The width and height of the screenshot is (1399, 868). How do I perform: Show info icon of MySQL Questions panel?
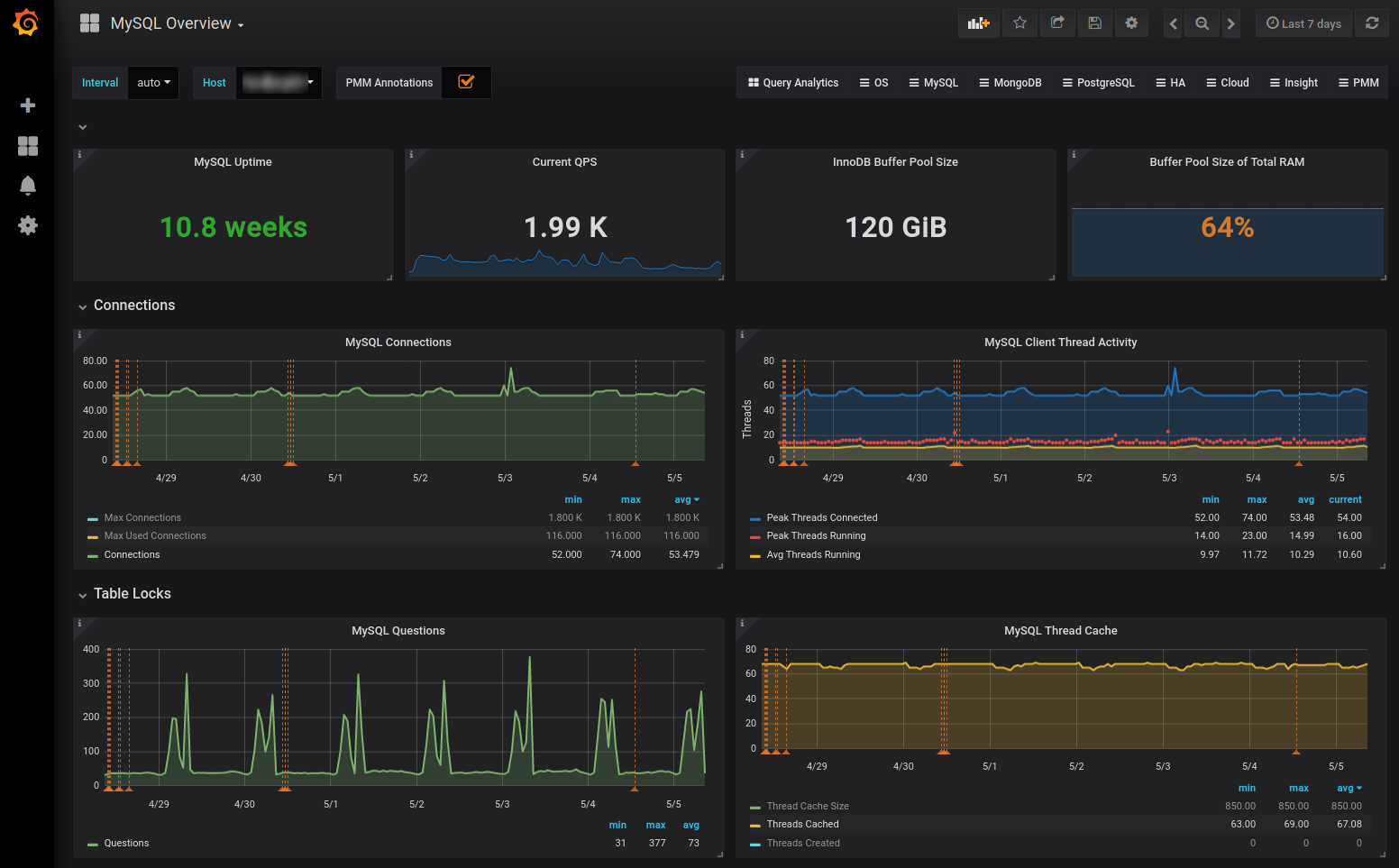click(79, 624)
